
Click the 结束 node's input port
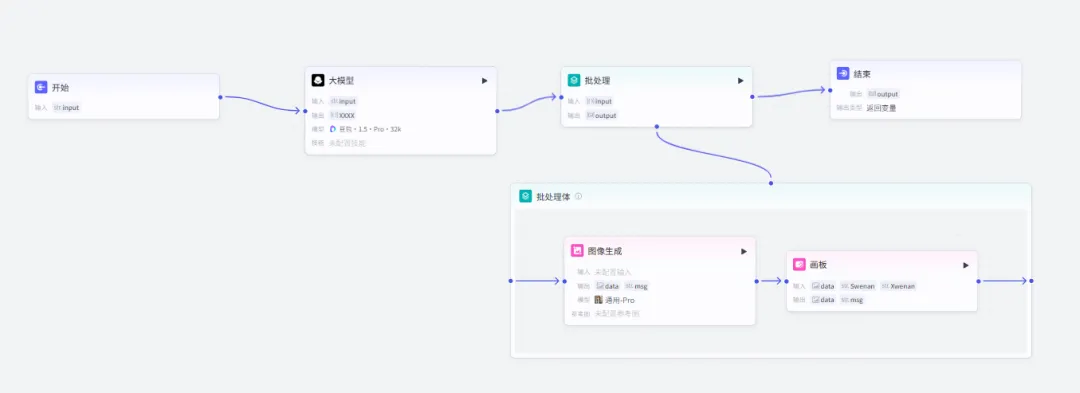coord(831,90)
